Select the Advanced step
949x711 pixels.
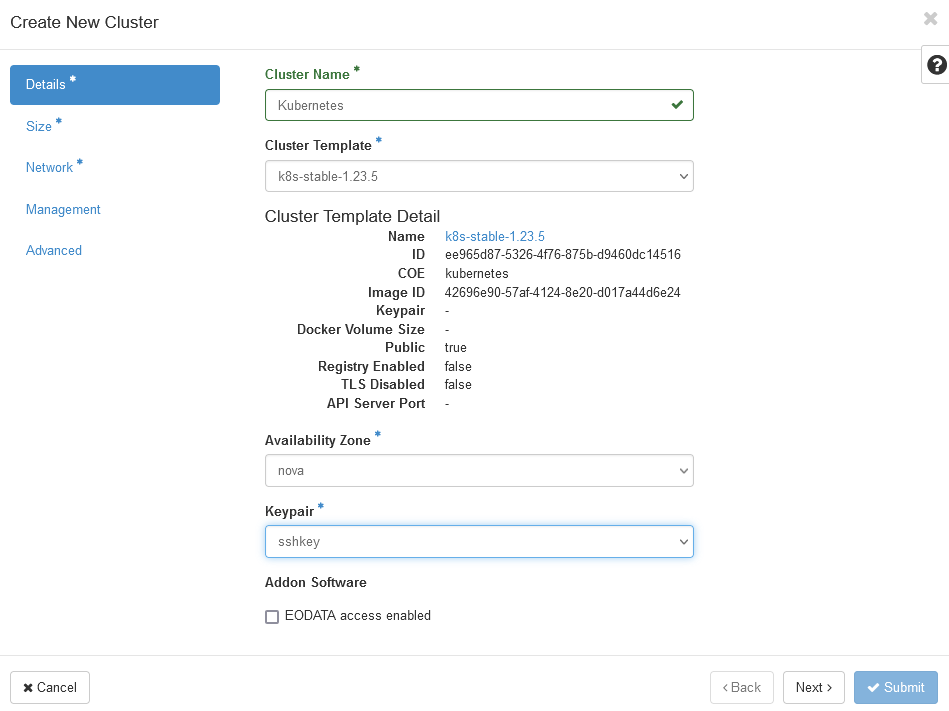coord(54,250)
